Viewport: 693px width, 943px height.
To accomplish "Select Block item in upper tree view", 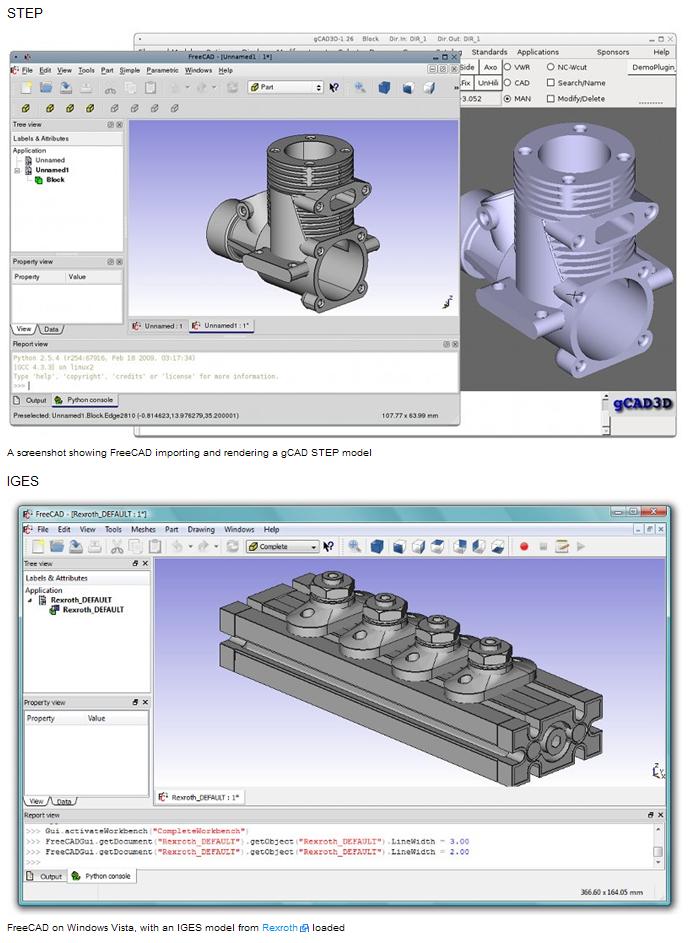I will (x=55, y=180).
